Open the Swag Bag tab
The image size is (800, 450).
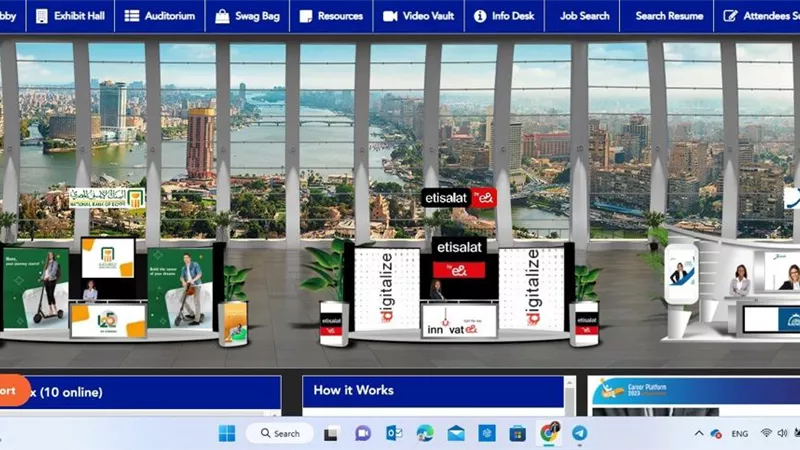pos(247,16)
